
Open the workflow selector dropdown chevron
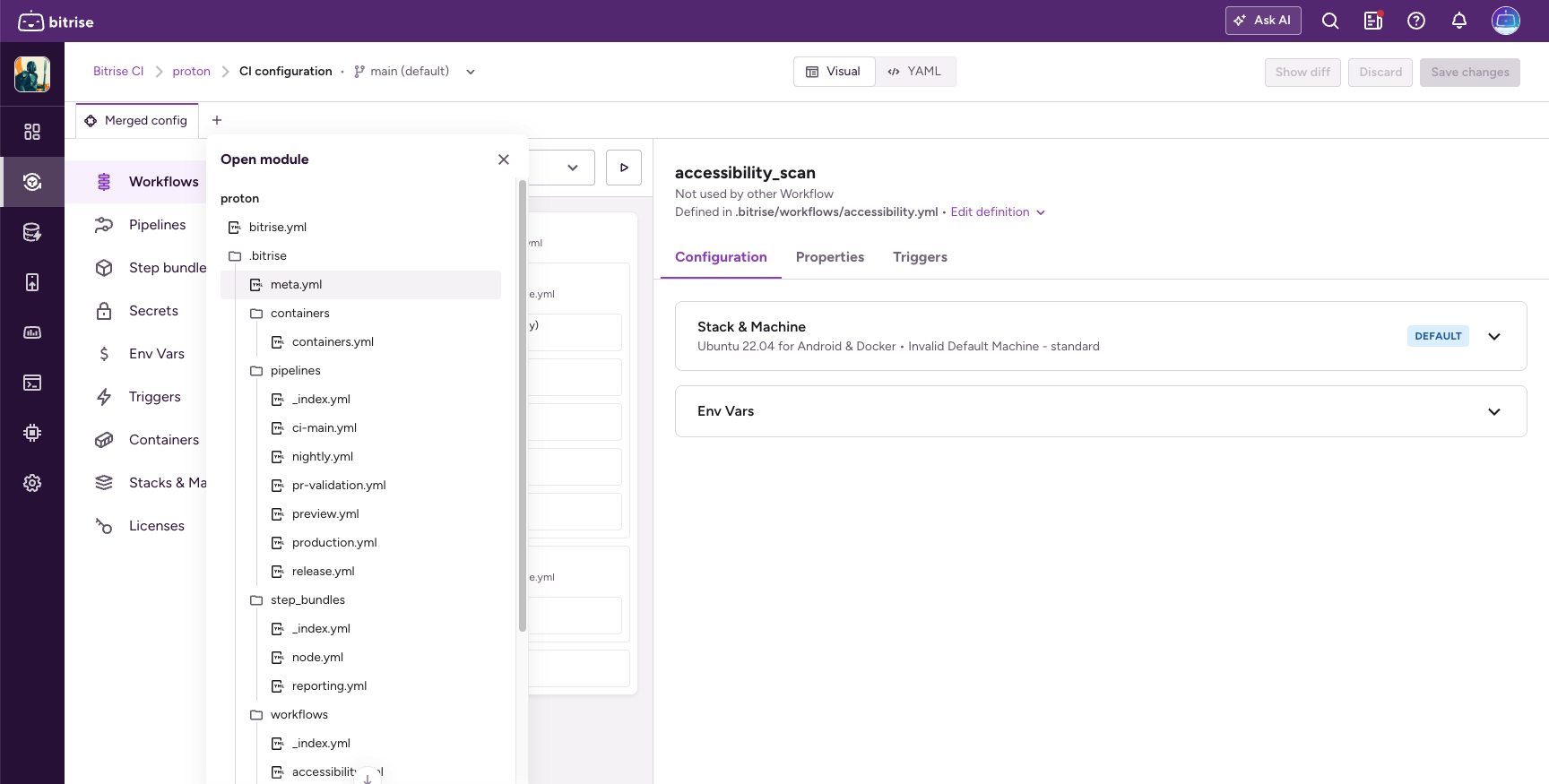(573, 168)
